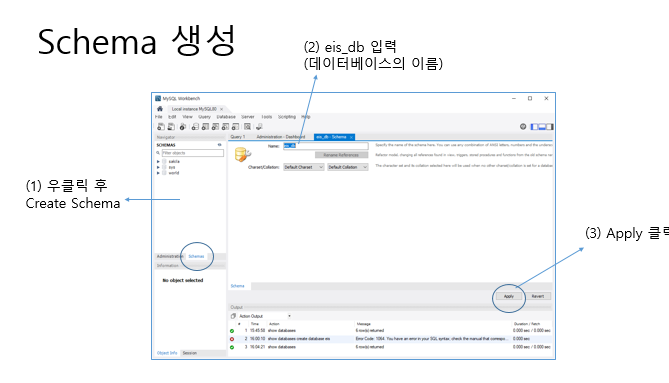Click the magnifier icon beside Filter objects

click(x=158, y=153)
